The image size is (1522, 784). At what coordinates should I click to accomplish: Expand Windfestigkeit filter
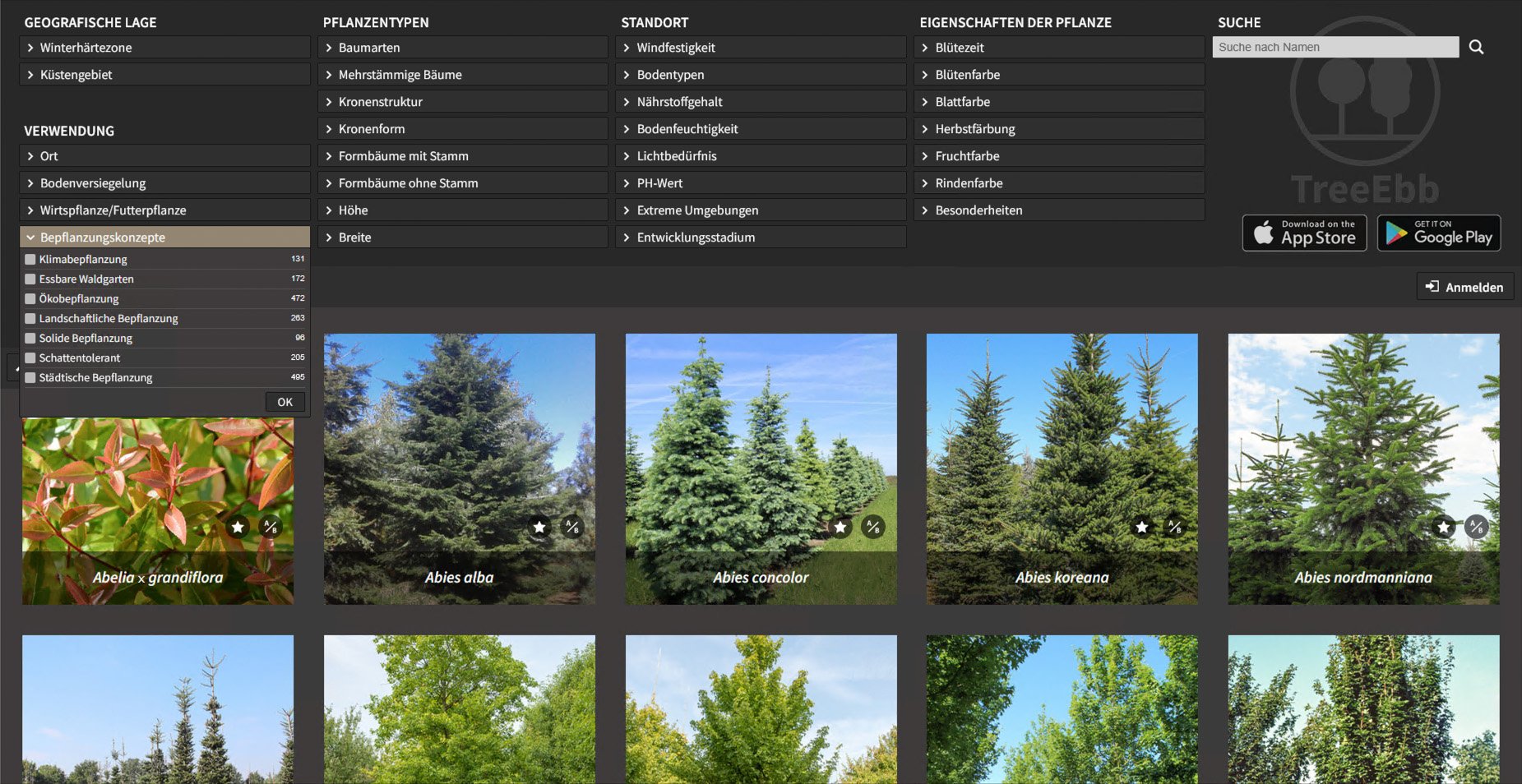coord(761,48)
